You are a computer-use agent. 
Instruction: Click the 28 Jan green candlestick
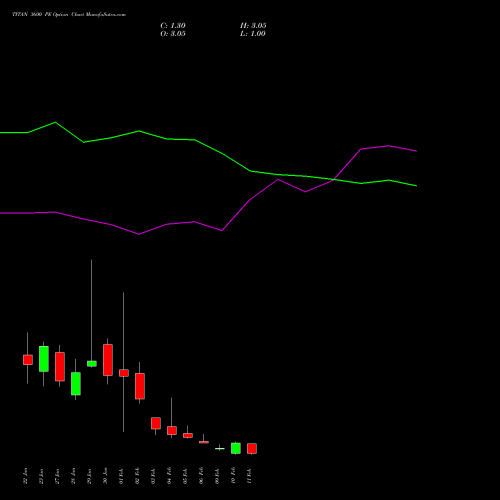[76, 384]
